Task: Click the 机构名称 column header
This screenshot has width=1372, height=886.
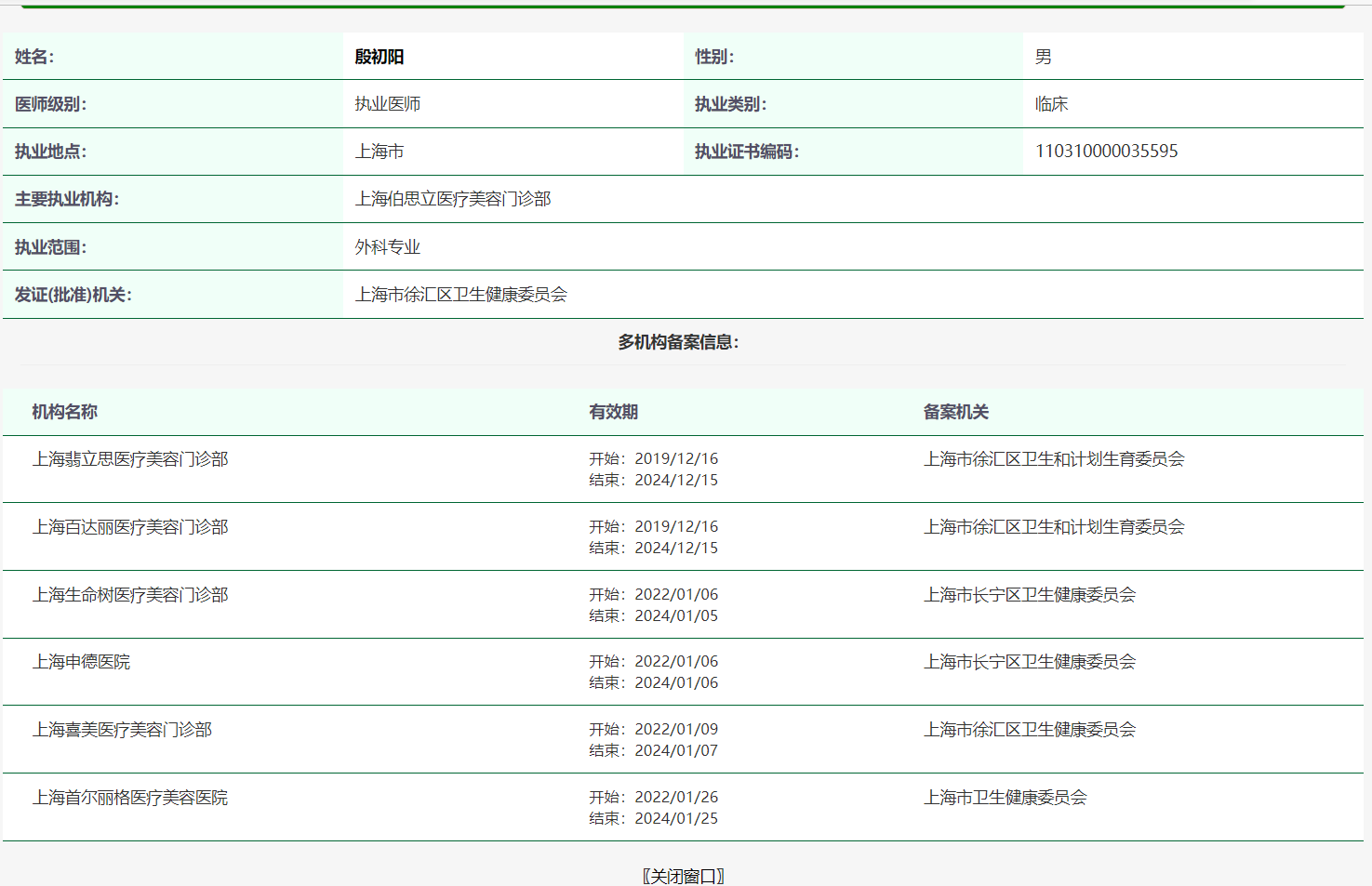Action: 65,412
